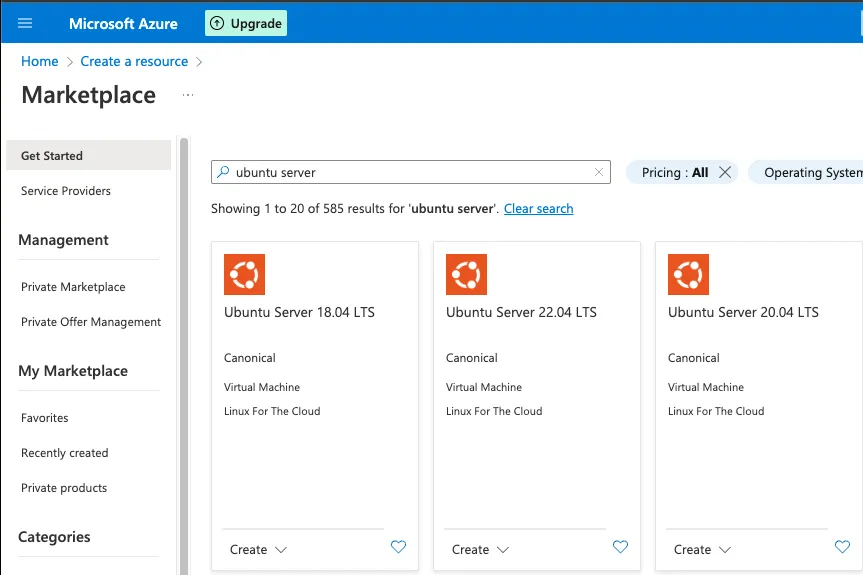
Task: Open the hamburger portal menu
Action: point(25,23)
